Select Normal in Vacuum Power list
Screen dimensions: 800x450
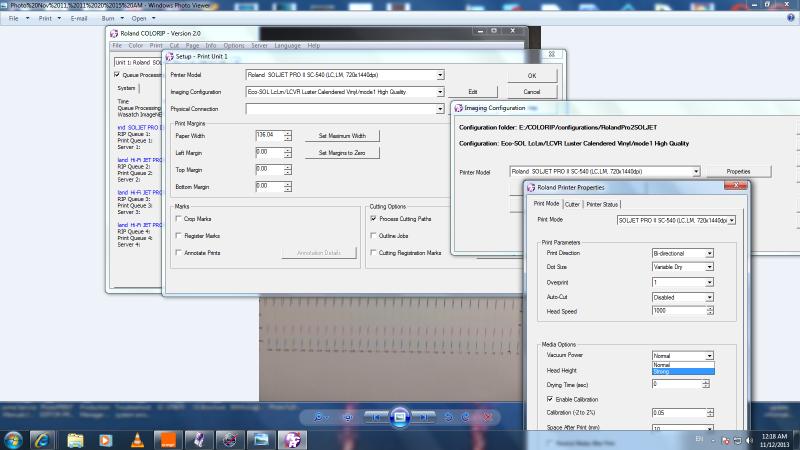pyautogui.click(x=683, y=365)
